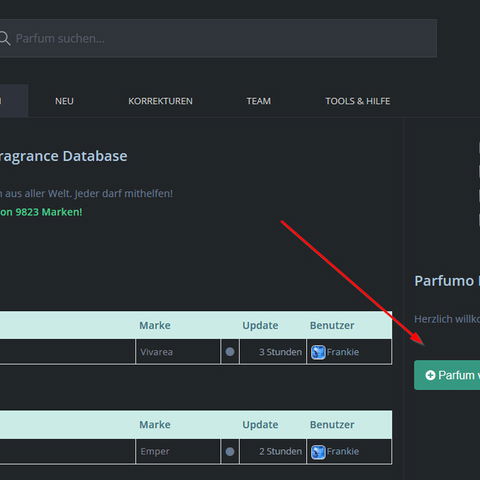Click the 'Herzlich willko' welcome text
The height and width of the screenshot is (480, 480).
click(447, 319)
